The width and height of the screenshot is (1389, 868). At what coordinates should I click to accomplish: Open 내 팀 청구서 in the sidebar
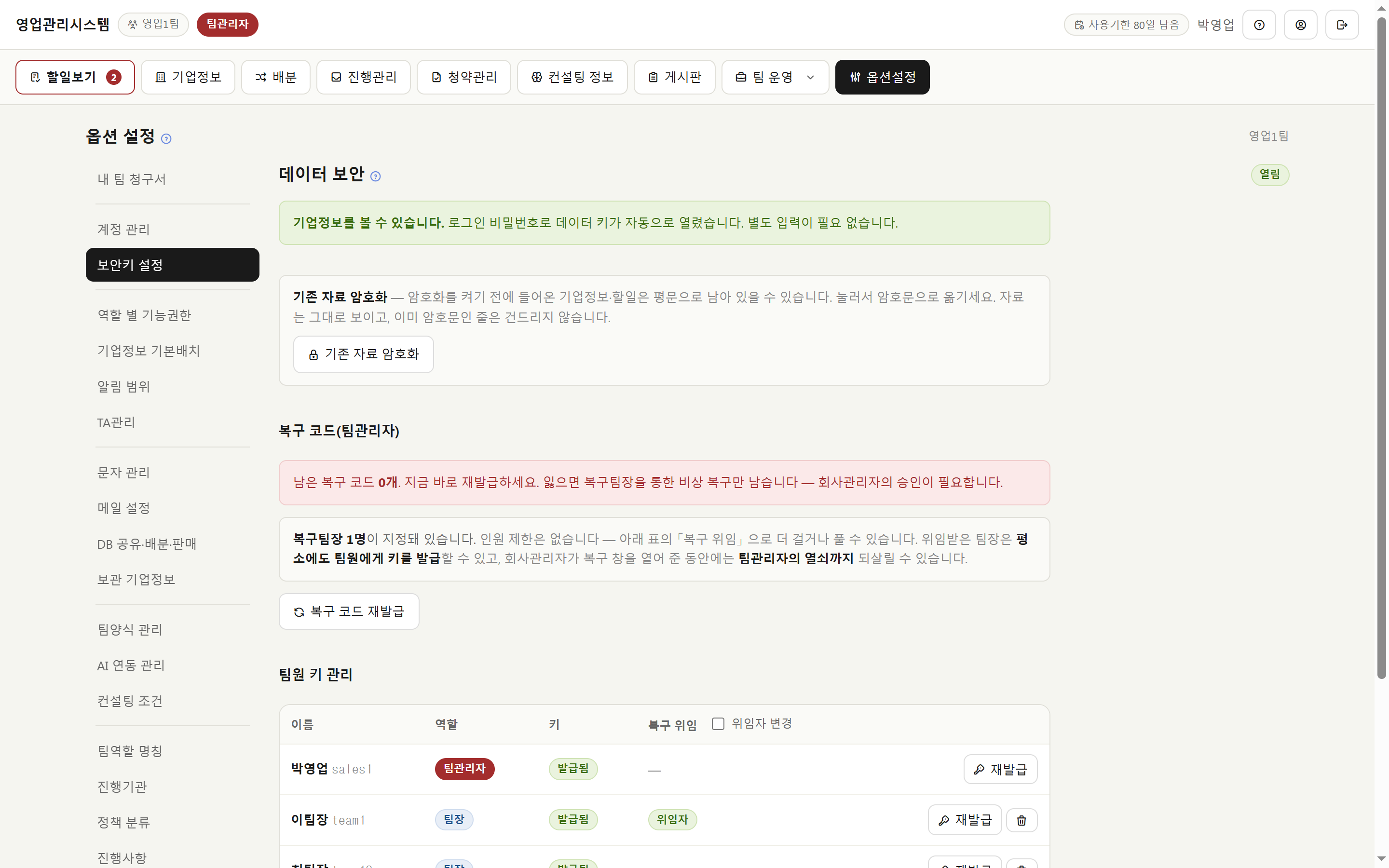tap(172, 179)
